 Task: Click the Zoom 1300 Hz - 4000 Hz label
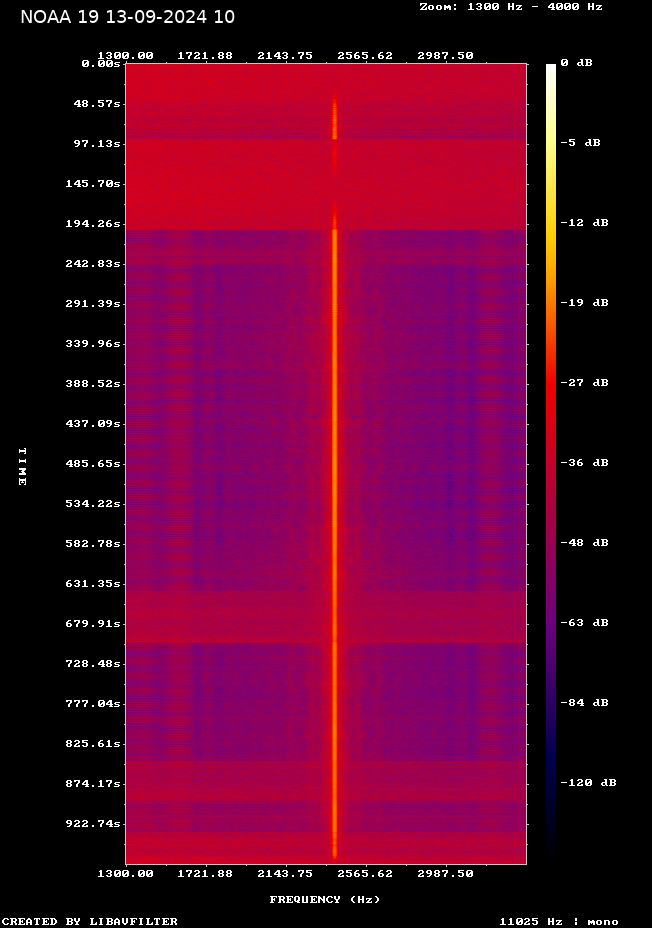(x=510, y=6)
